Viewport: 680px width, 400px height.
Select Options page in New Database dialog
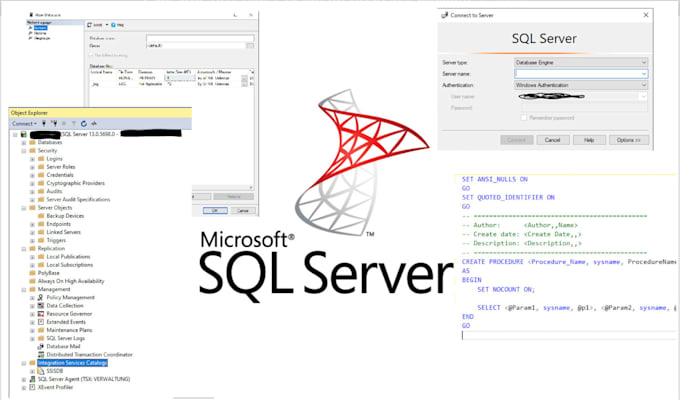(40, 33)
